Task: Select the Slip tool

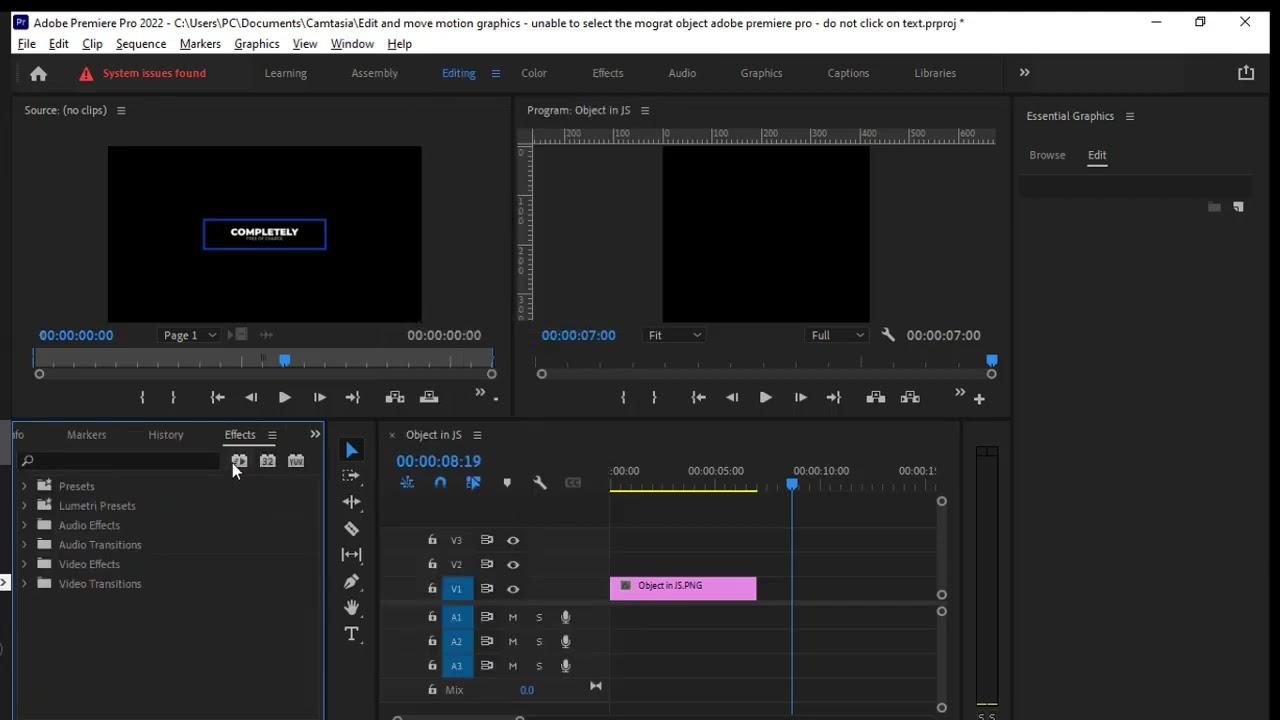Action: click(351, 554)
